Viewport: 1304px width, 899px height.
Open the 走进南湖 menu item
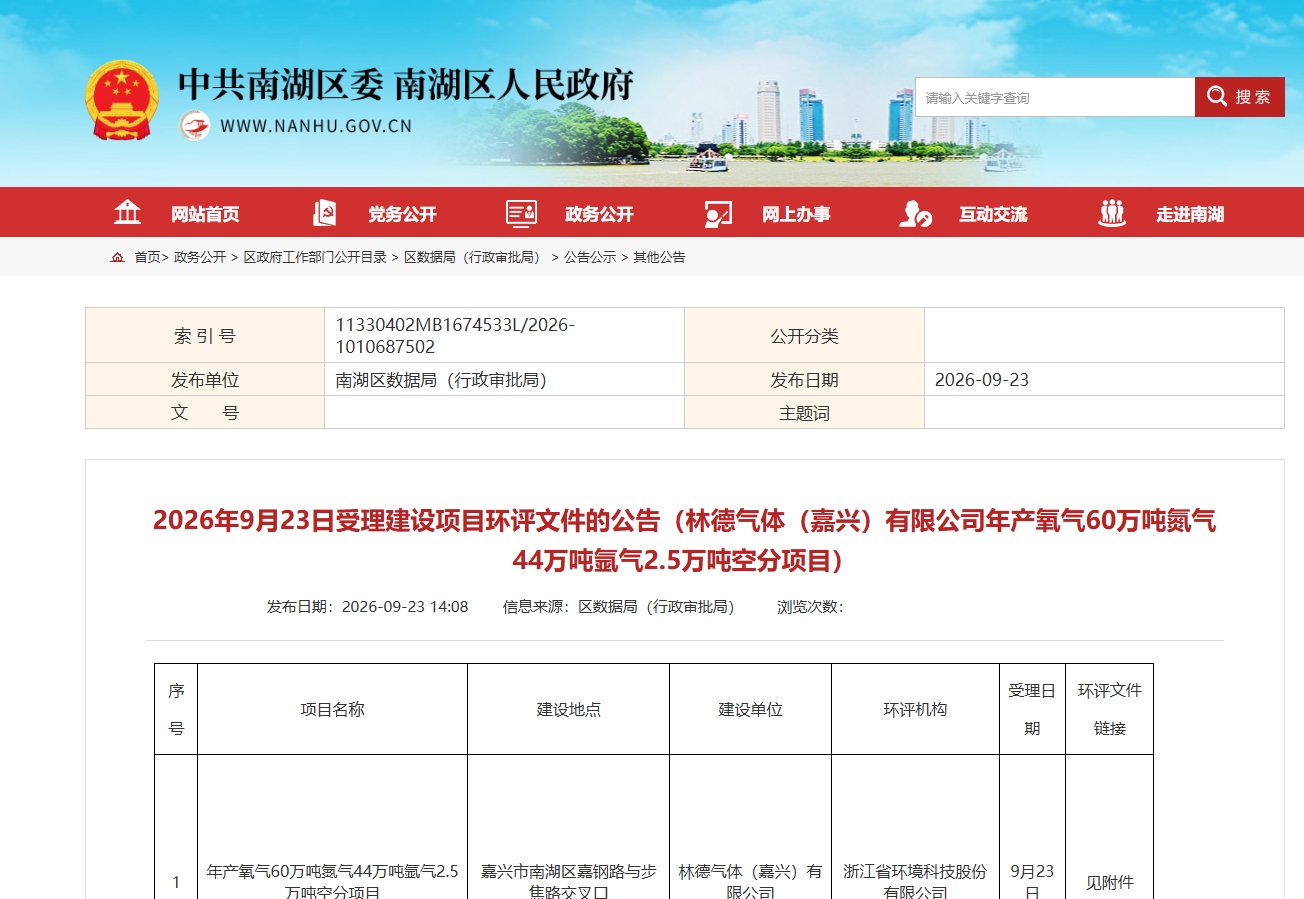point(1190,214)
